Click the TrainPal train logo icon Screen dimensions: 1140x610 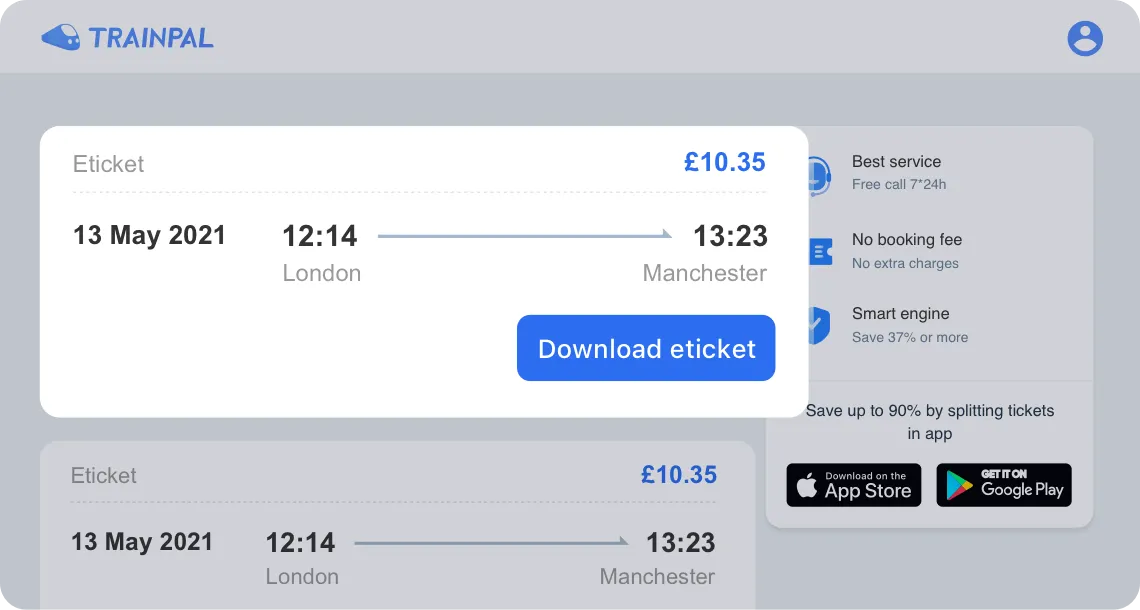coord(62,36)
